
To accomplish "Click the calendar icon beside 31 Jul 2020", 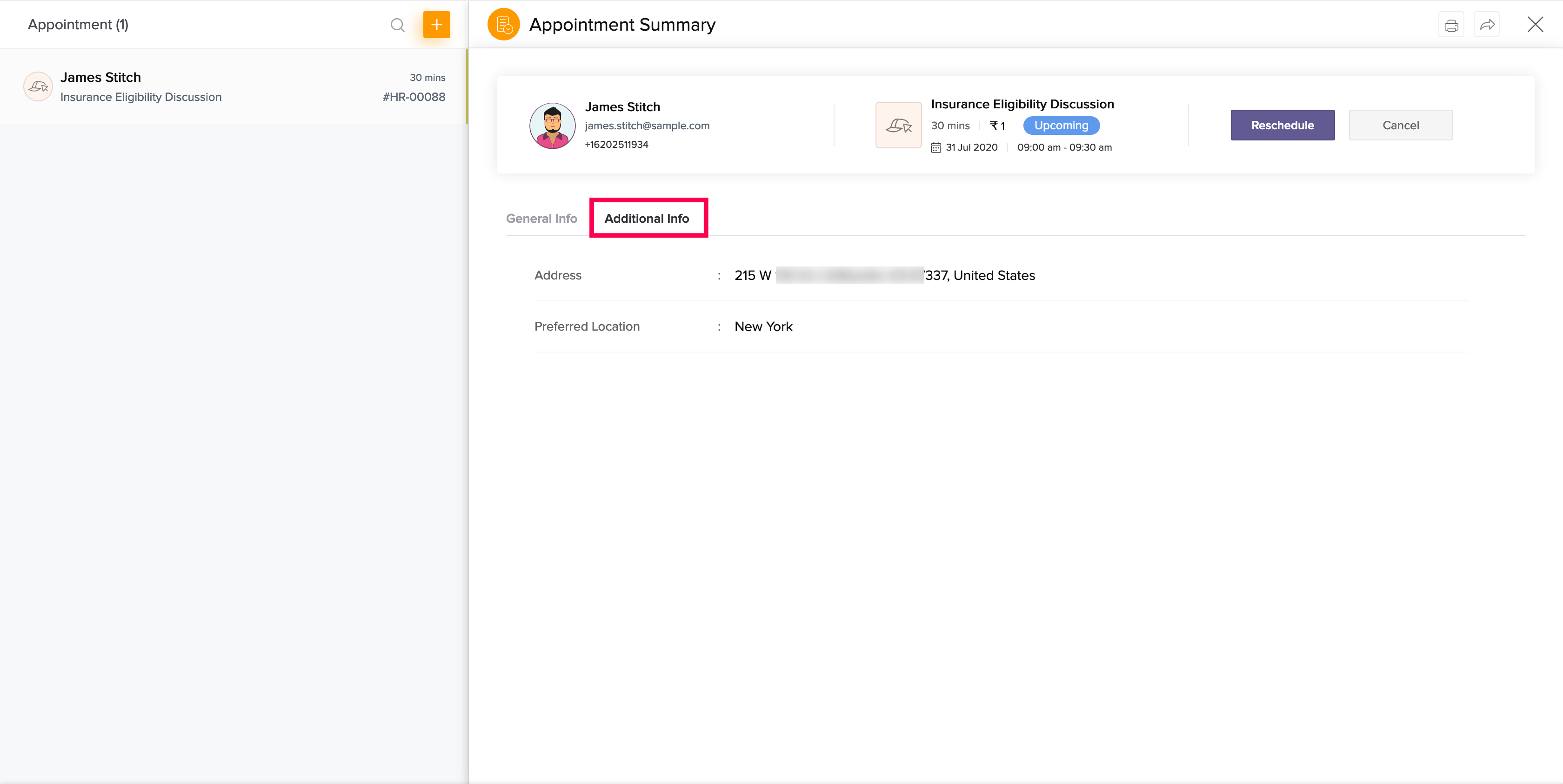I will [935, 147].
